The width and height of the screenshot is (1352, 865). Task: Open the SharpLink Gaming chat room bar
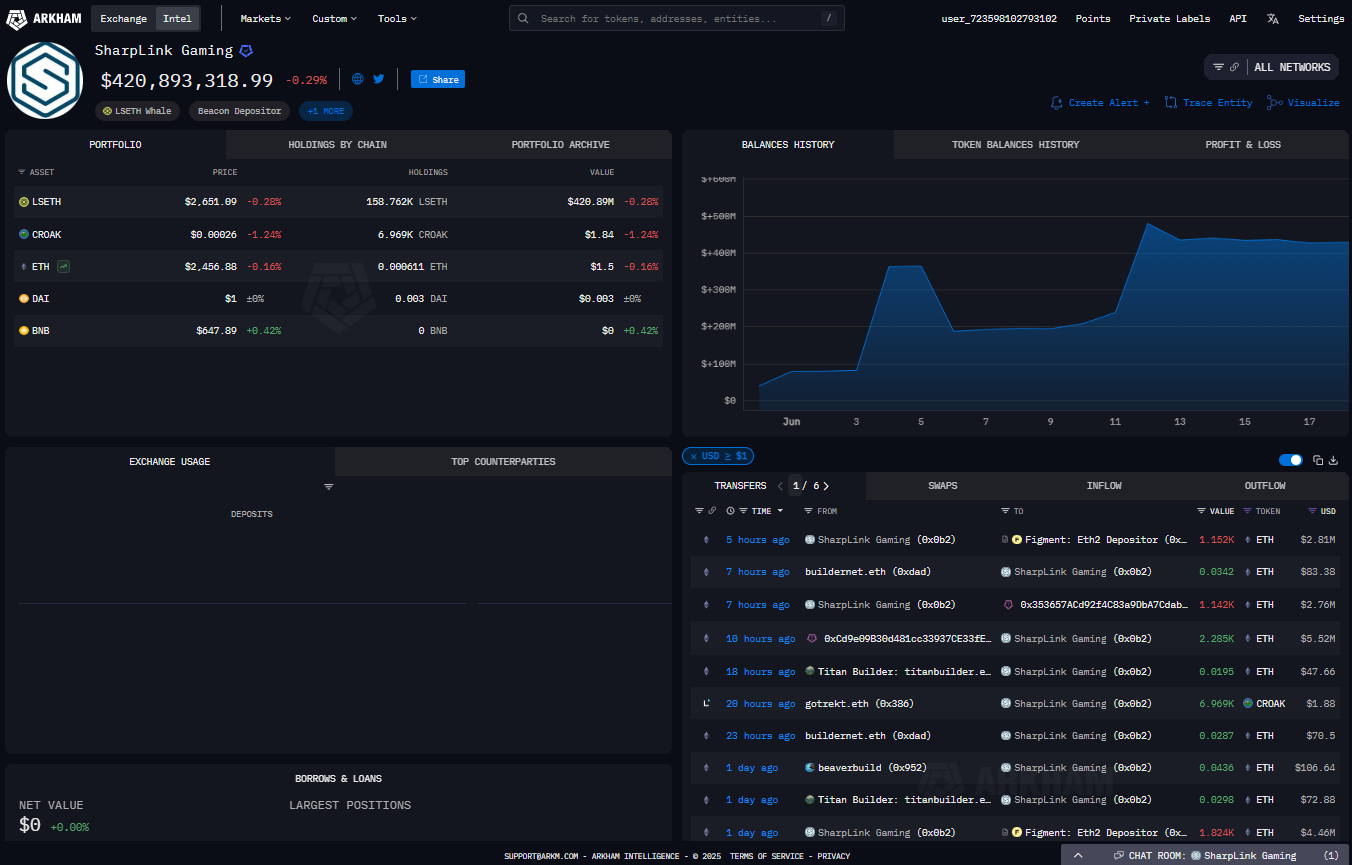coord(1205,855)
